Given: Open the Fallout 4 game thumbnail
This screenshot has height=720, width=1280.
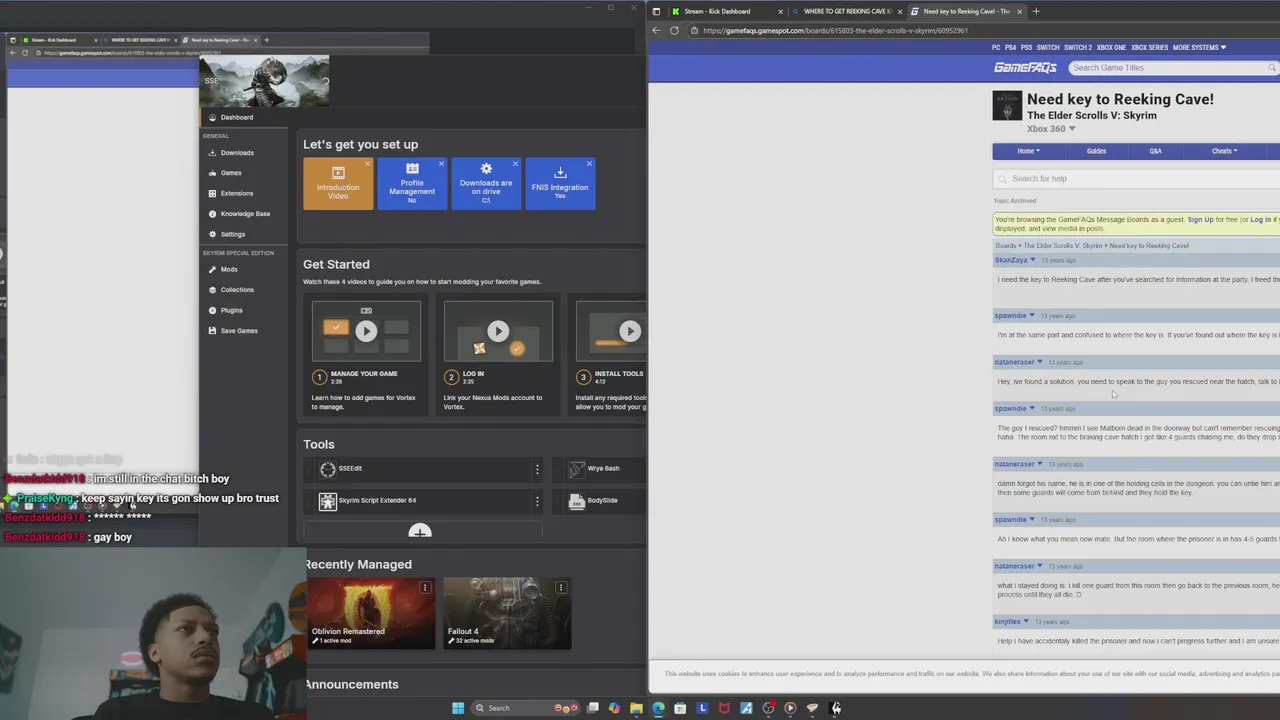Looking at the screenshot, I should point(508,613).
